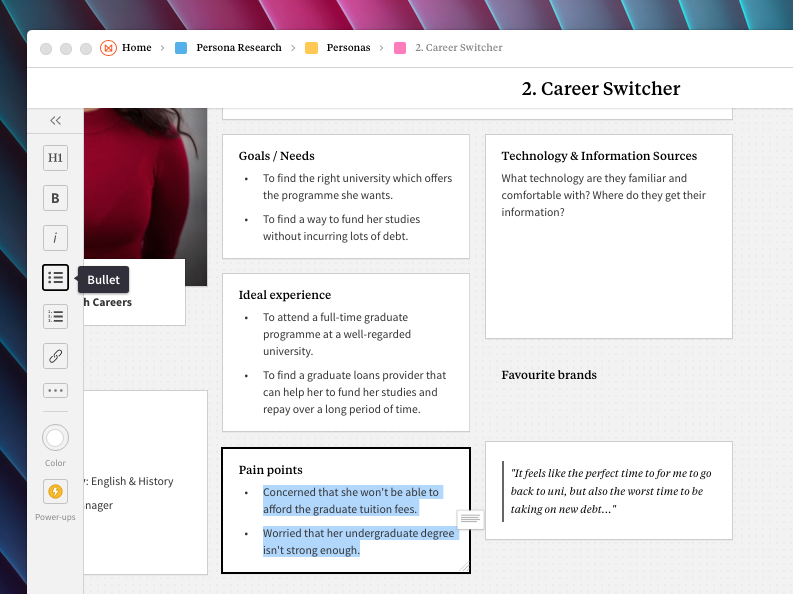Click the Careers caption under photo

[x=112, y=302]
